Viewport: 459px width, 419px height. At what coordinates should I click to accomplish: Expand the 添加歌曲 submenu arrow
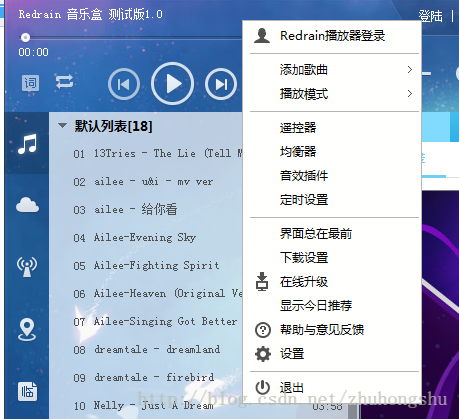(x=410, y=69)
